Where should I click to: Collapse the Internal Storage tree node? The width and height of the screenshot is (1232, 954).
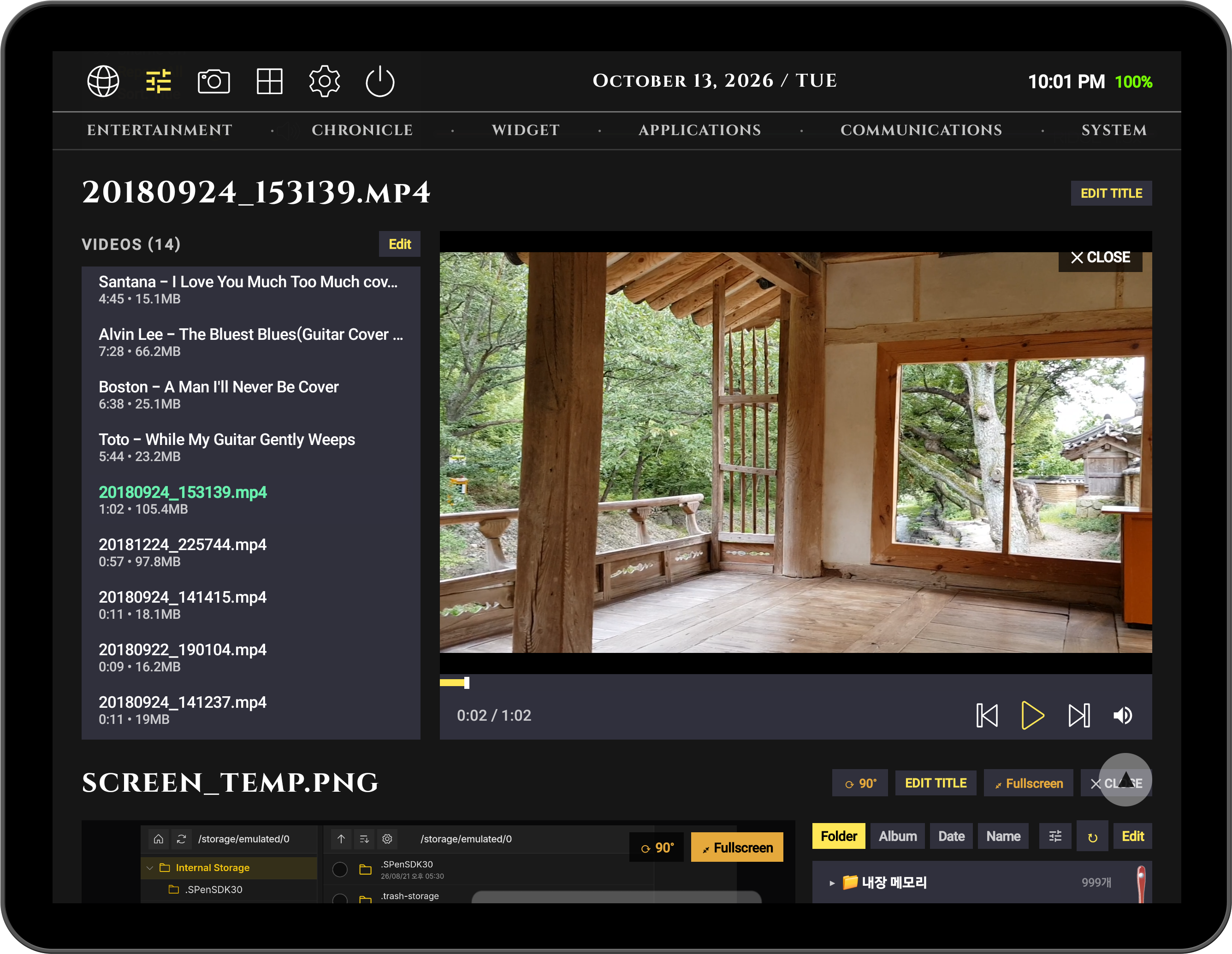tap(149, 868)
